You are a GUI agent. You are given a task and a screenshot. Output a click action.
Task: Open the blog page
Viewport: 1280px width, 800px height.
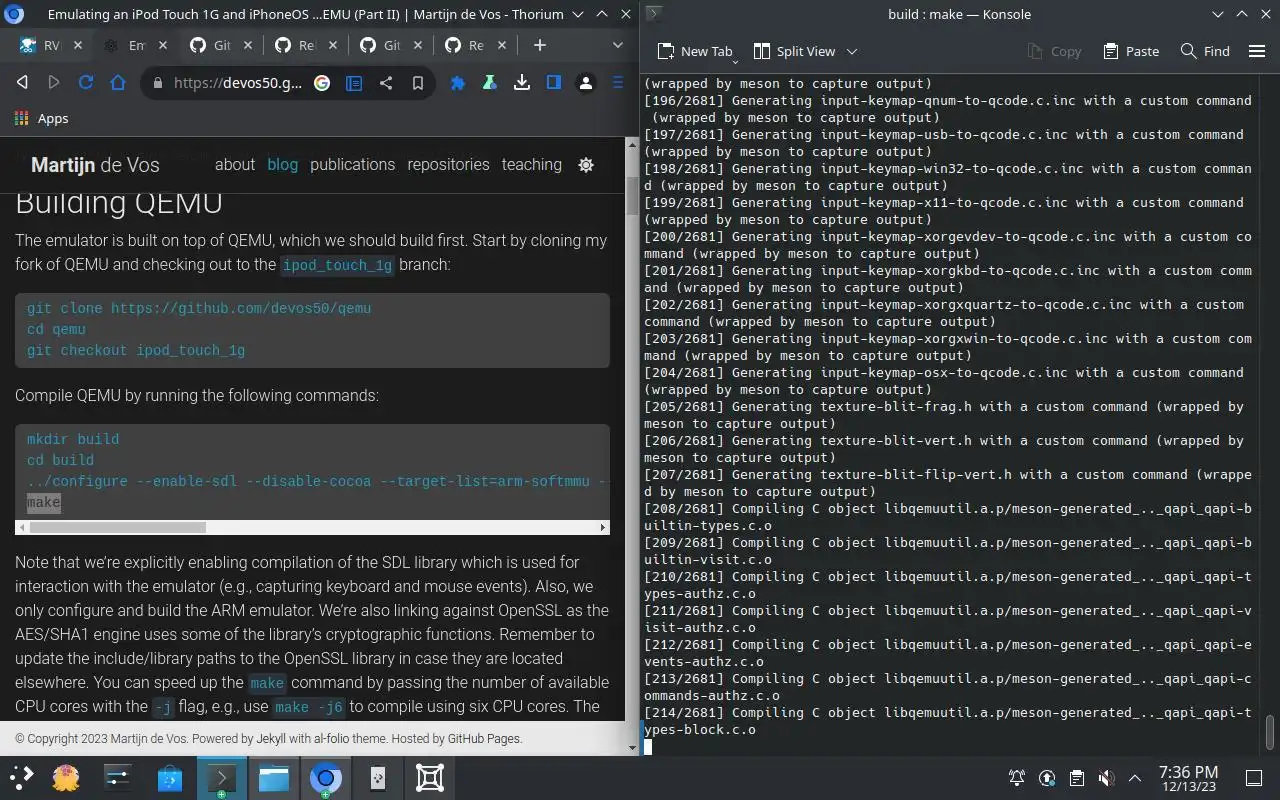(282, 164)
